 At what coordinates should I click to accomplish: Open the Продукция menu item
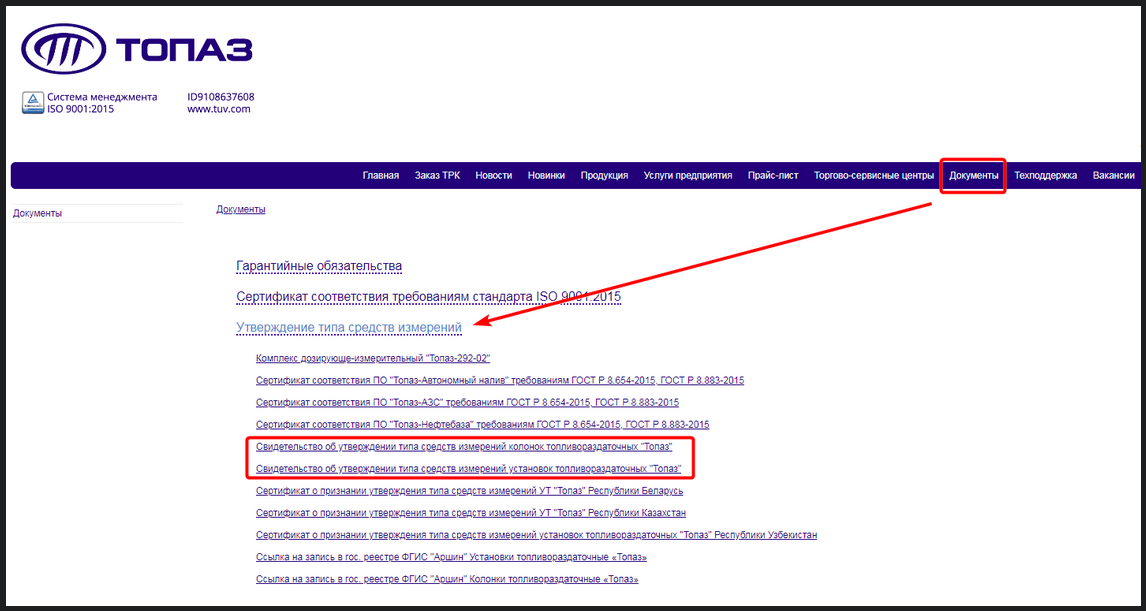[x=604, y=175]
